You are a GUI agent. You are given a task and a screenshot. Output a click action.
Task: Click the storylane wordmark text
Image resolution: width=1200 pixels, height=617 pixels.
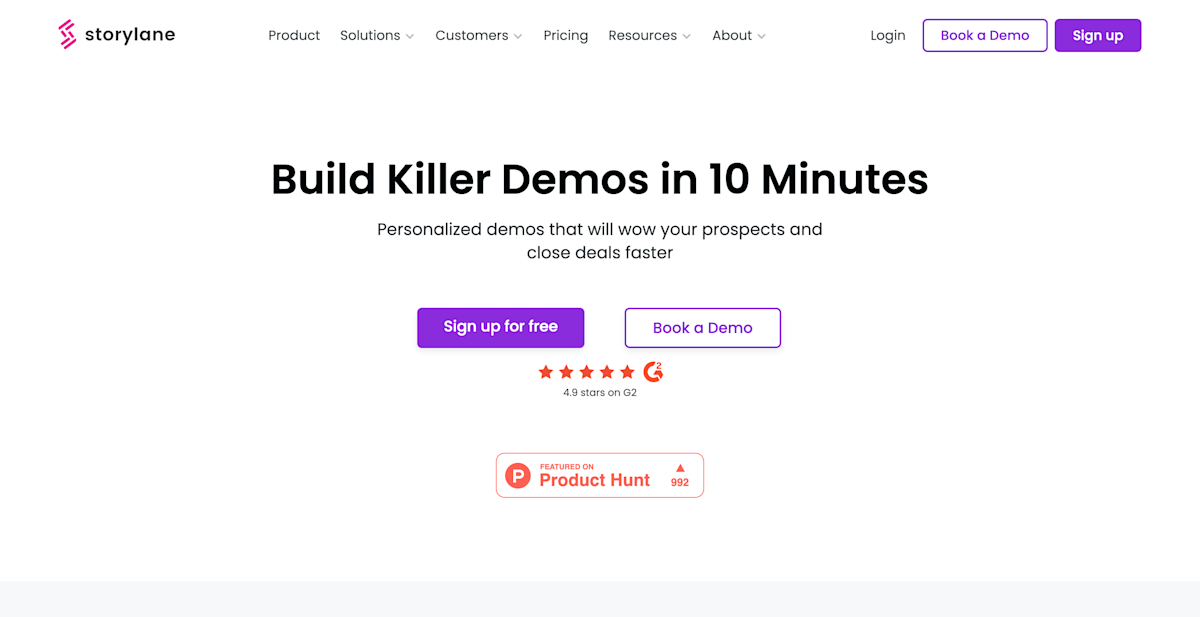coord(130,35)
